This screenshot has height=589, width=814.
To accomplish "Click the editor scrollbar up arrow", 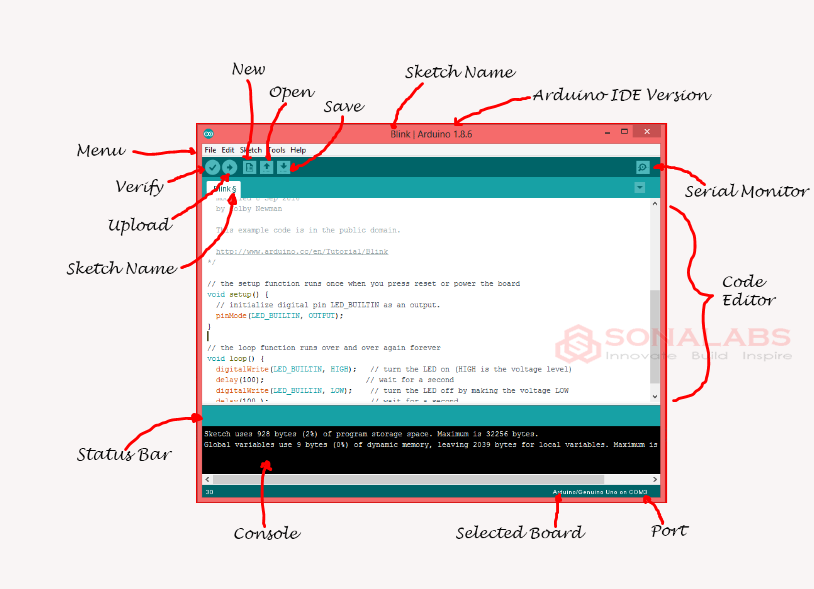I will tap(655, 203).
